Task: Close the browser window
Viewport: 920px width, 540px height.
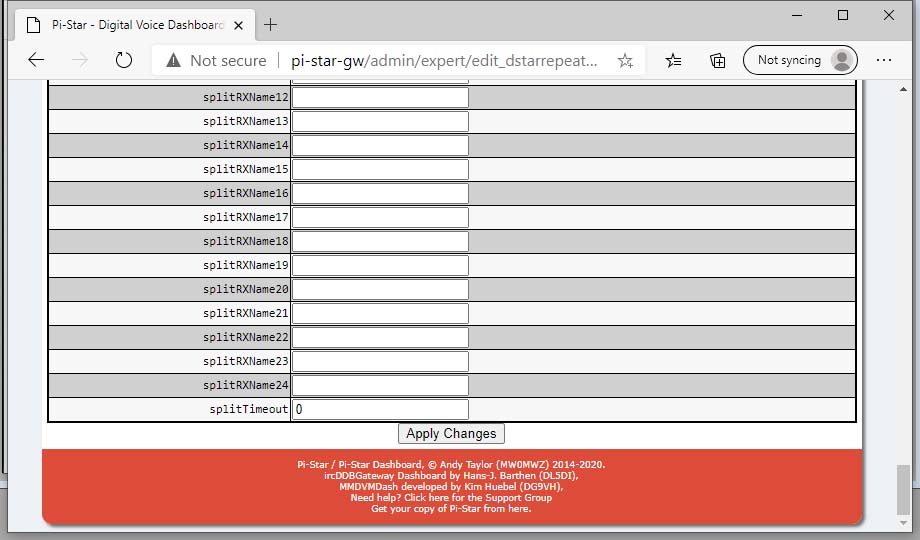Action: point(889,15)
